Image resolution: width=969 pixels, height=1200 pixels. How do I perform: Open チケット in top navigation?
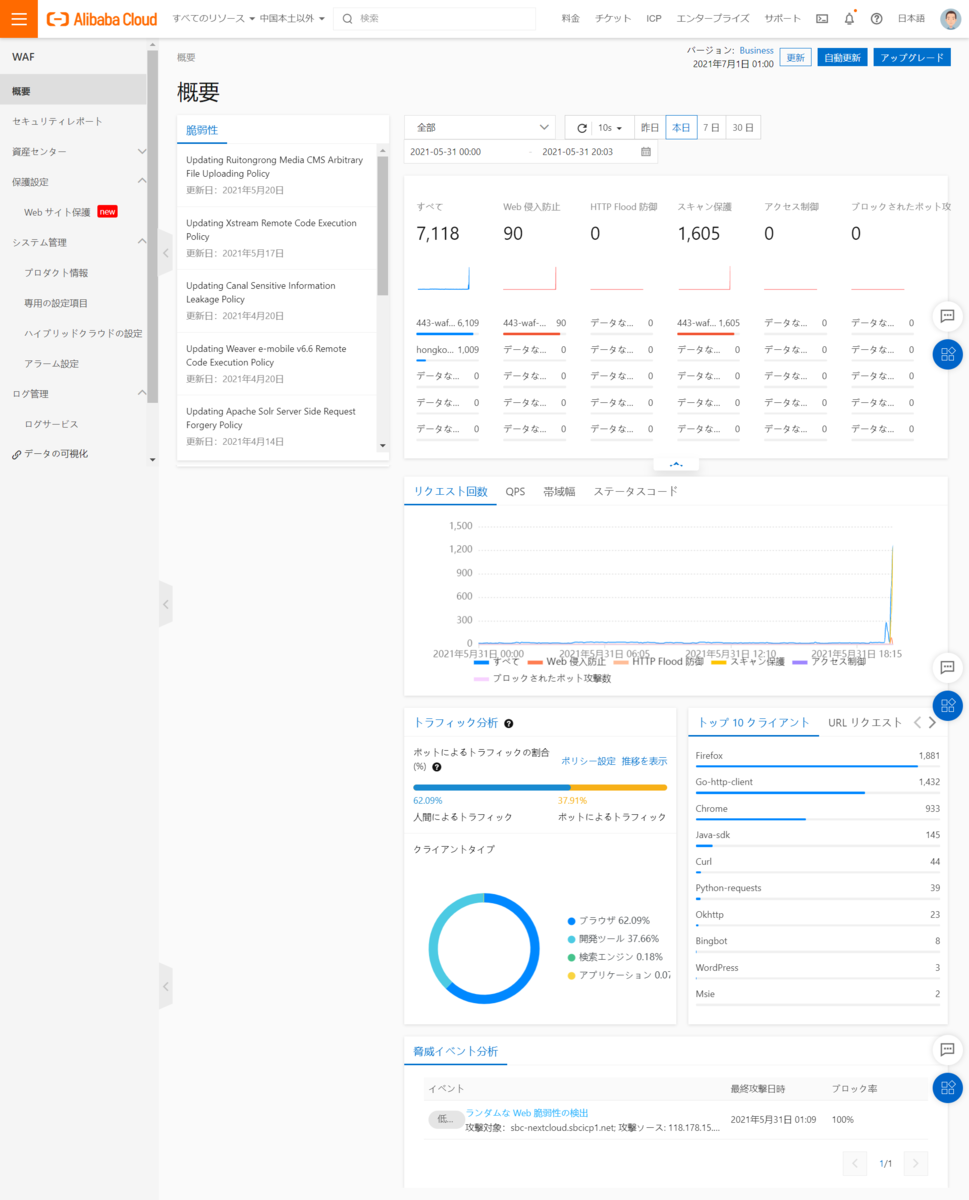613,19
